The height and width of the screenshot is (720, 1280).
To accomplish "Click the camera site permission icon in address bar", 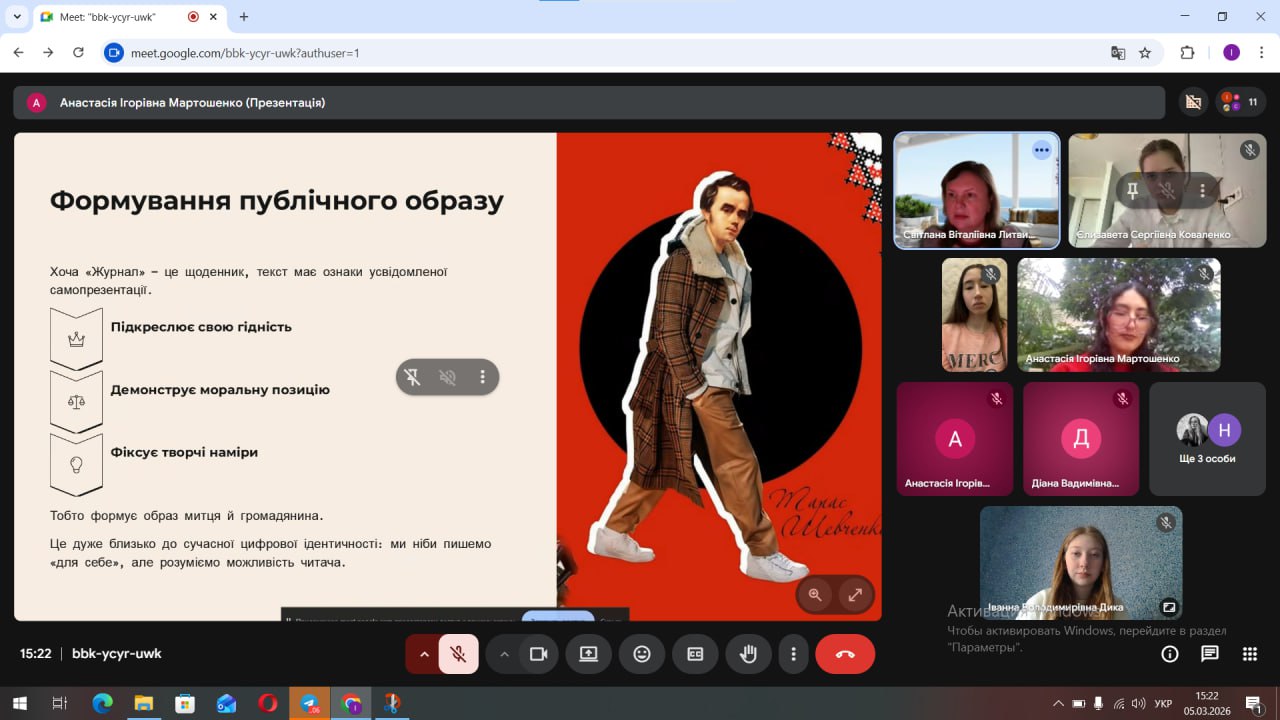I will [114, 53].
